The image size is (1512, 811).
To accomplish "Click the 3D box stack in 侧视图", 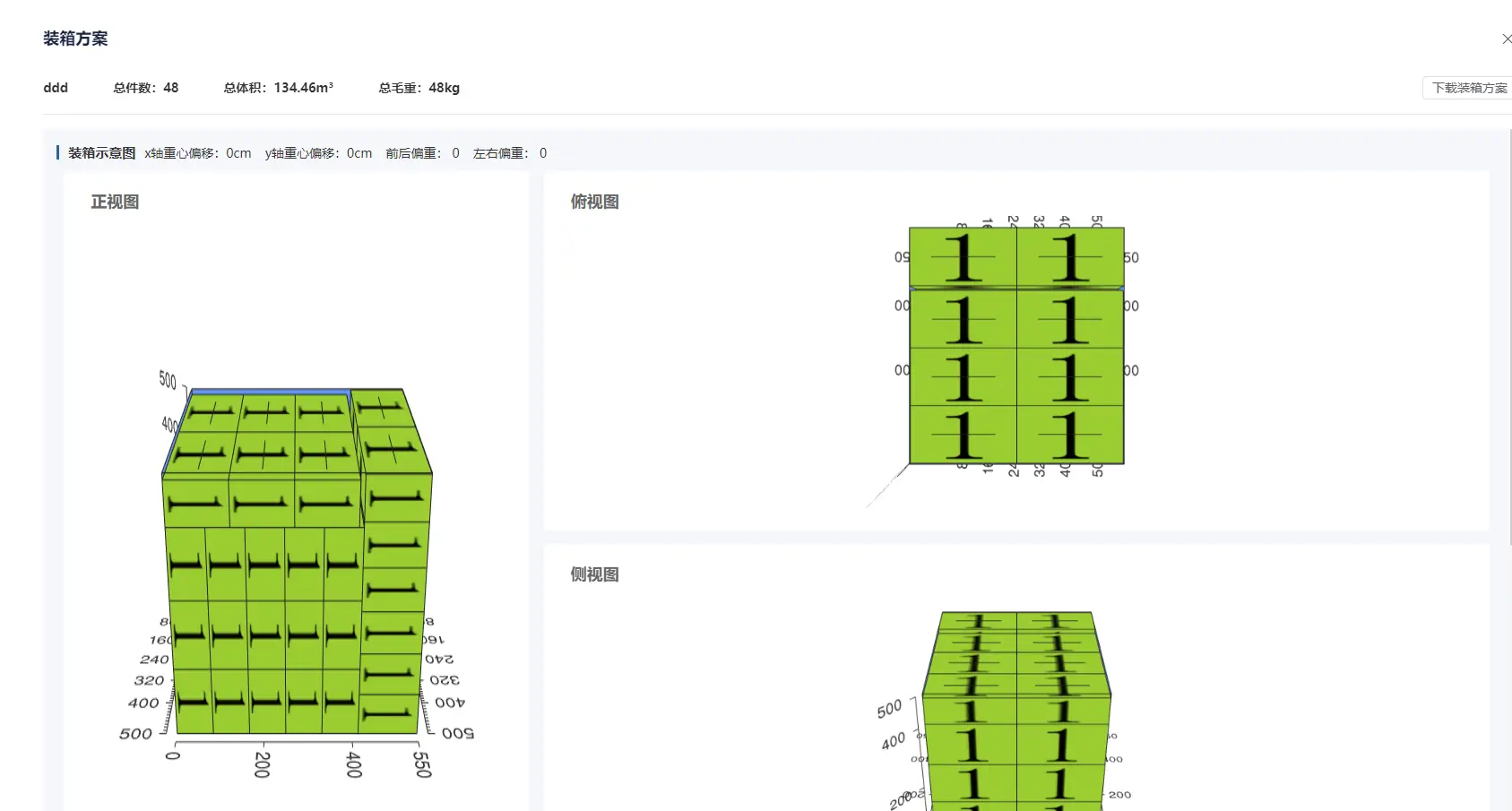I will [x=1016, y=717].
